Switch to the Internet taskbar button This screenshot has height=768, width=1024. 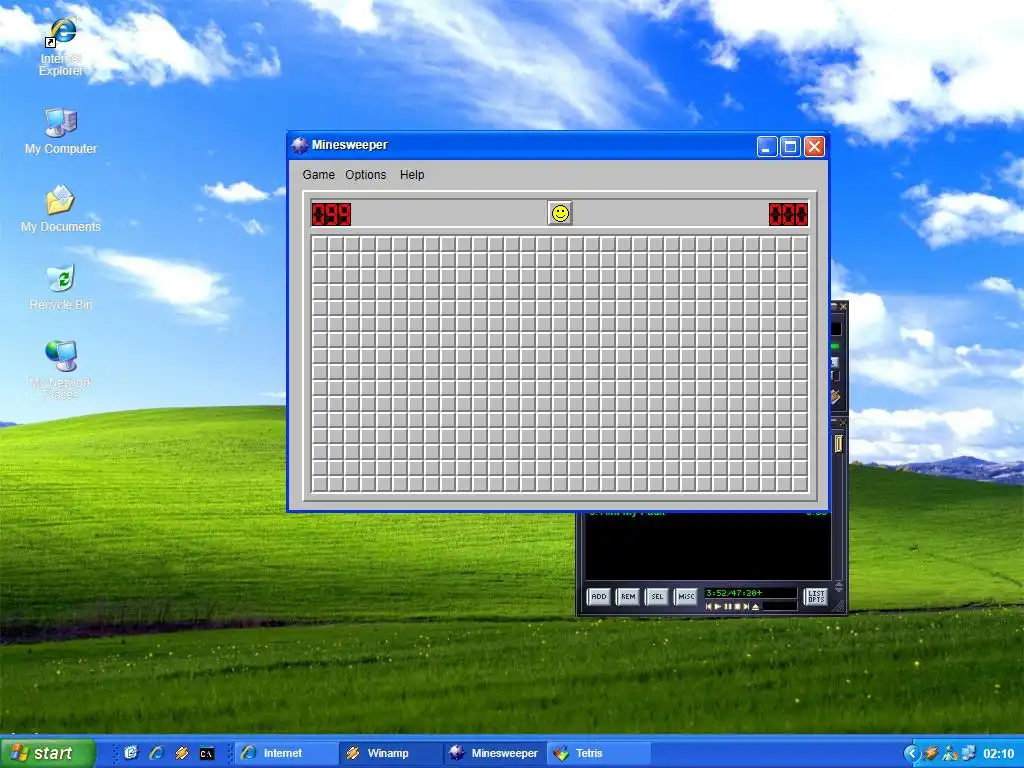(285, 753)
